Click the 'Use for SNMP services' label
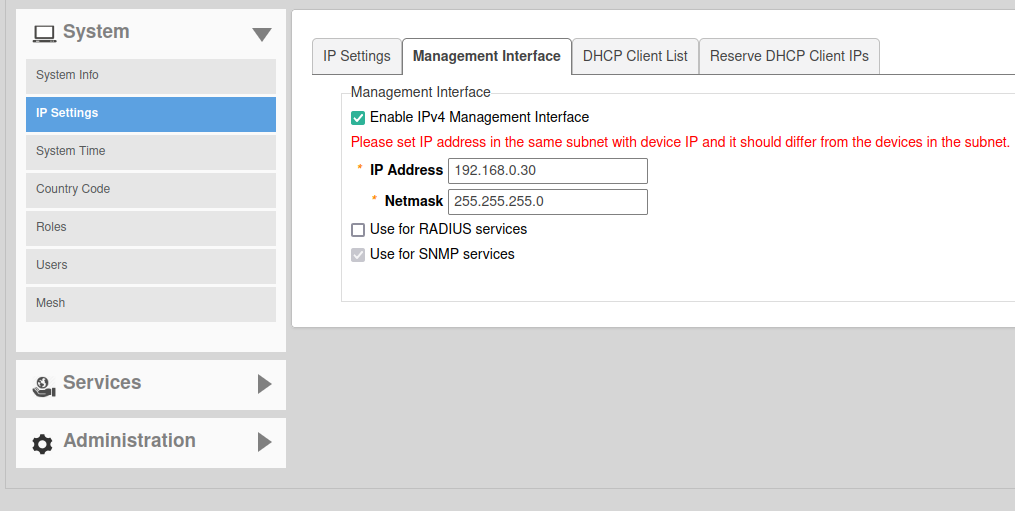The image size is (1015, 511). tap(442, 254)
